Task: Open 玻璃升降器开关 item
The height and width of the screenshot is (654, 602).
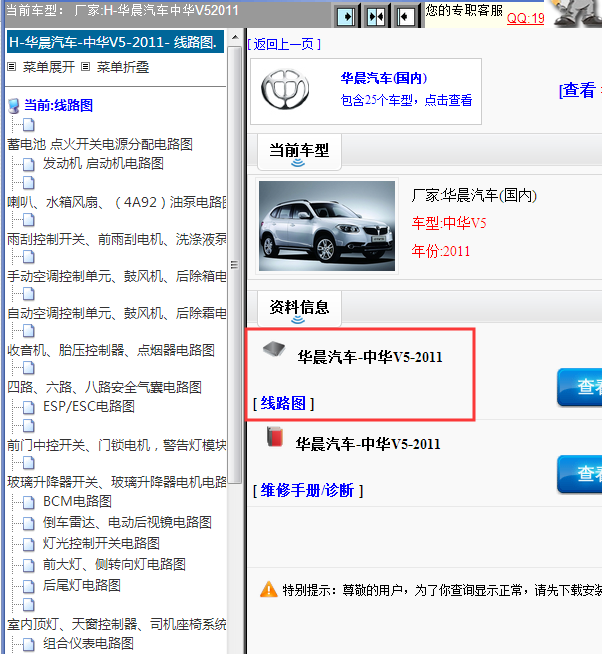Action: [117, 483]
